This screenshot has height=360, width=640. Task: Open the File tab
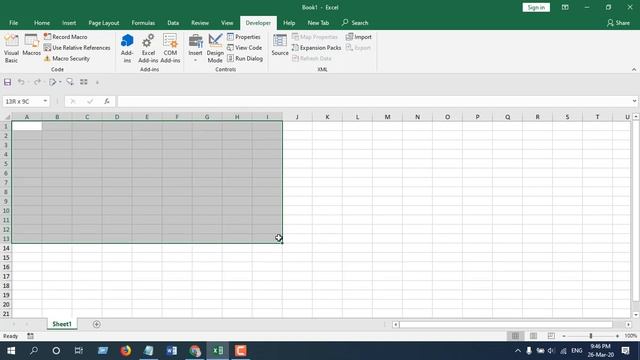pyautogui.click(x=13, y=23)
